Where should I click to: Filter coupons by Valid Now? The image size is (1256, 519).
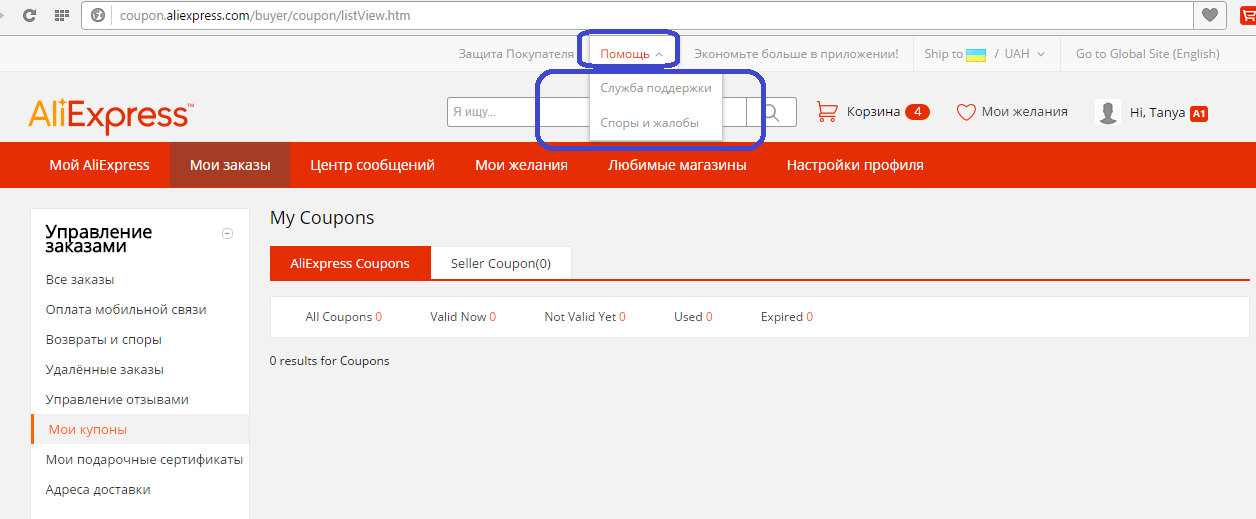(x=463, y=317)
